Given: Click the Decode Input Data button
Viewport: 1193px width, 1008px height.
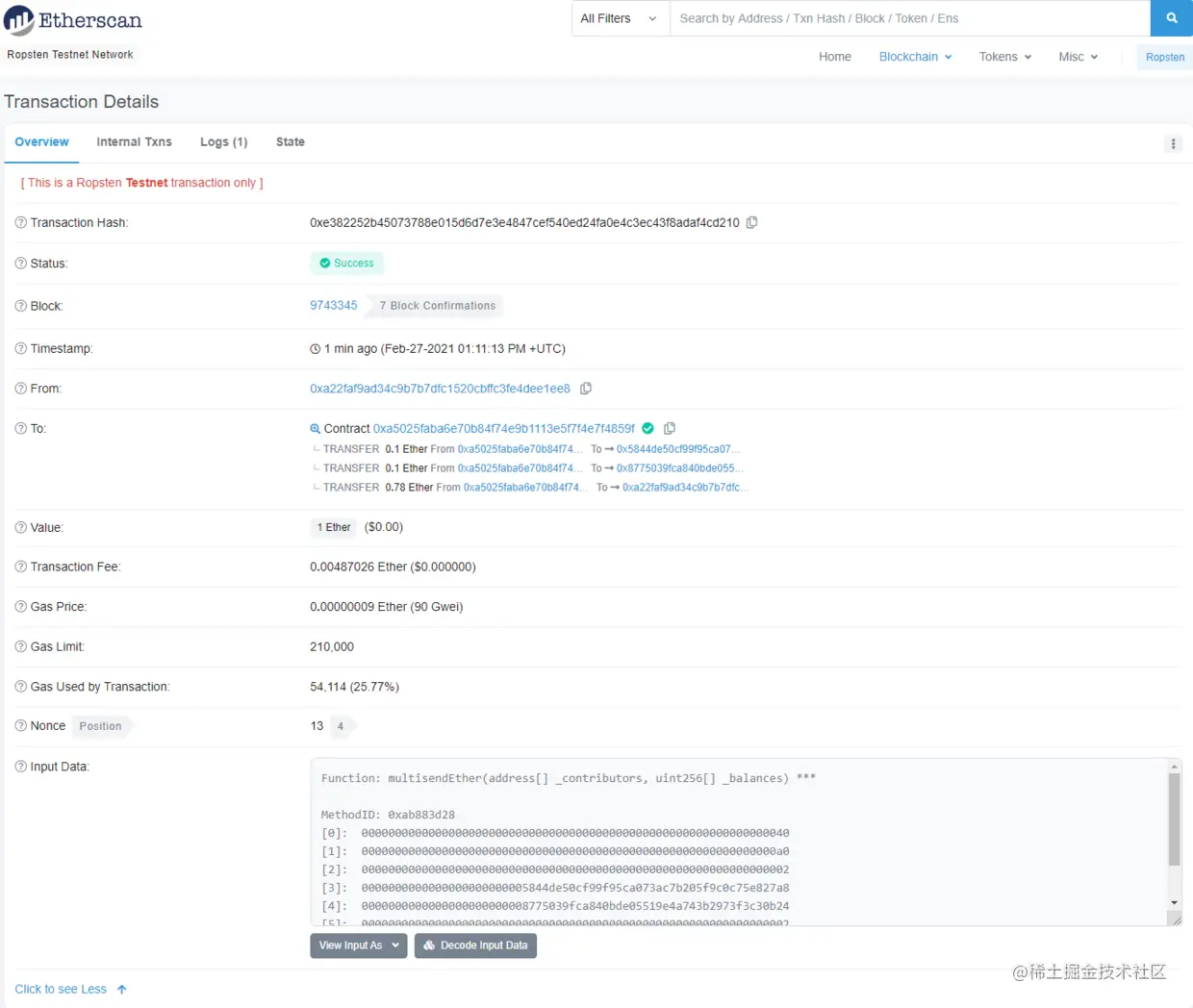Looking at the screenshot, I should pos(475,945).
